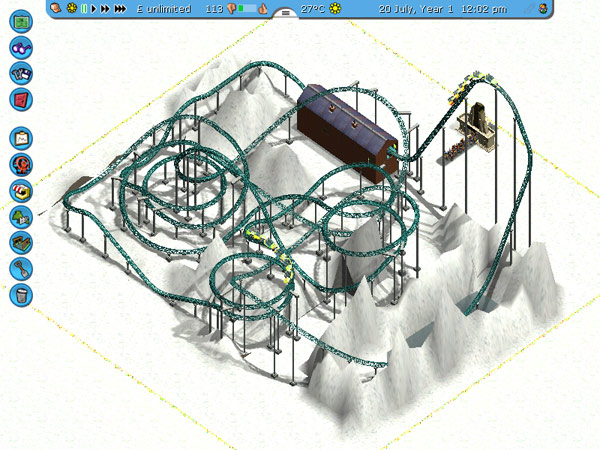Click the thumbs-down rating icon
The width and height of the screenshot is (600, 450).
coord(232,9)
